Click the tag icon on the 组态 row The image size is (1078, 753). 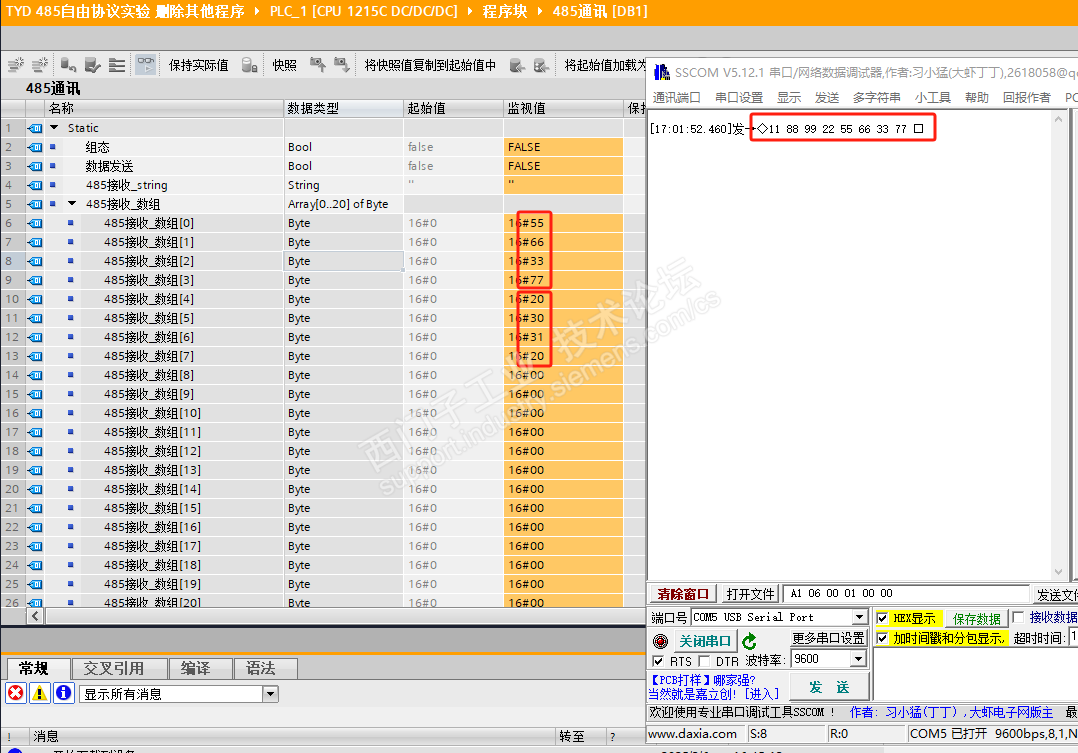coord(34,147)
